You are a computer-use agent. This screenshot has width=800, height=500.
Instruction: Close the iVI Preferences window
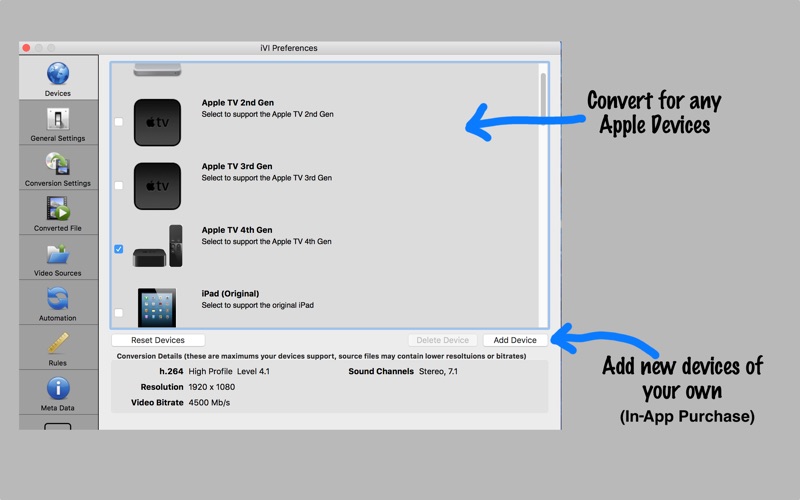(x=26, y=48)
